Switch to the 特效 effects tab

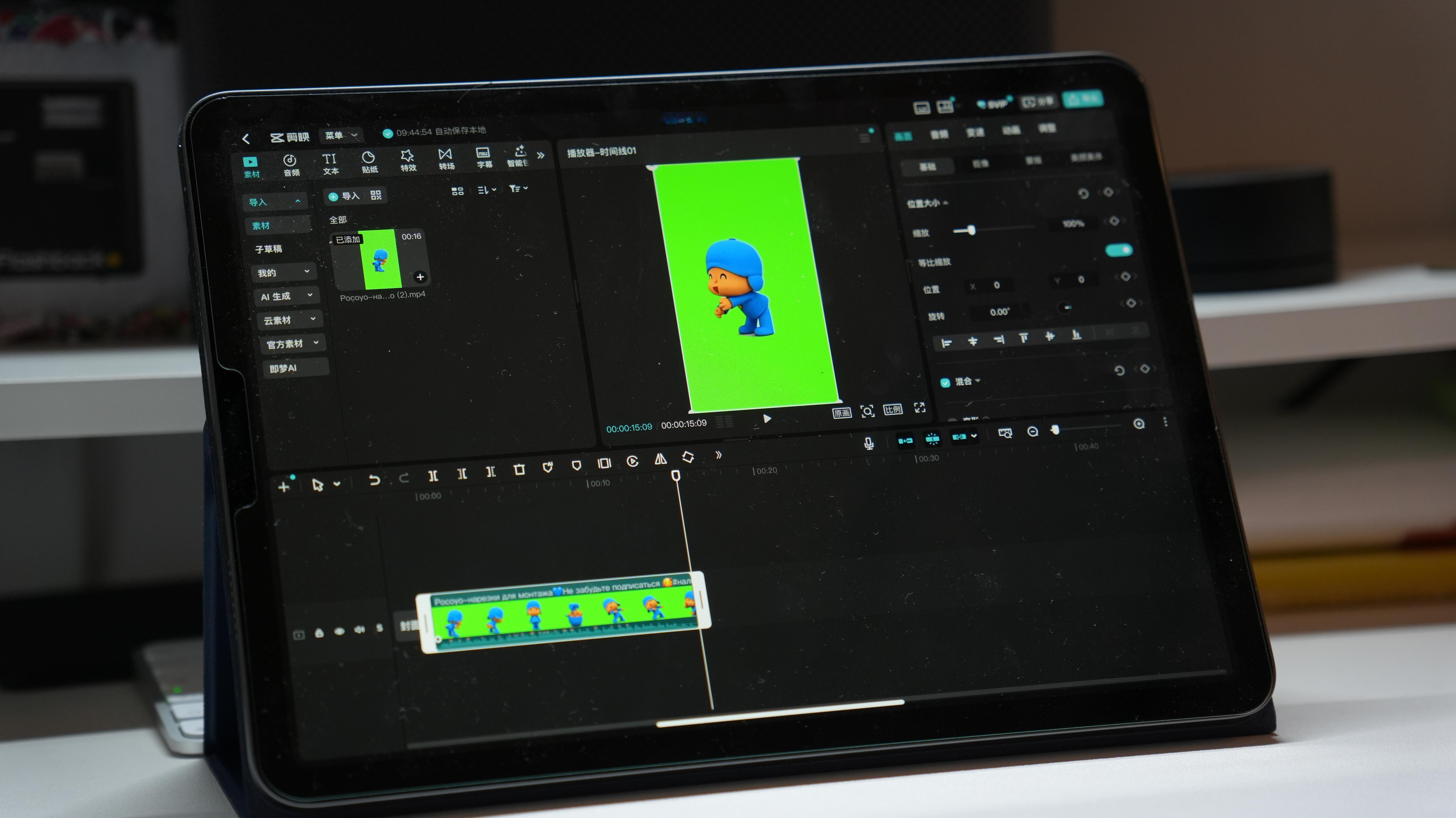click(408, 161)
